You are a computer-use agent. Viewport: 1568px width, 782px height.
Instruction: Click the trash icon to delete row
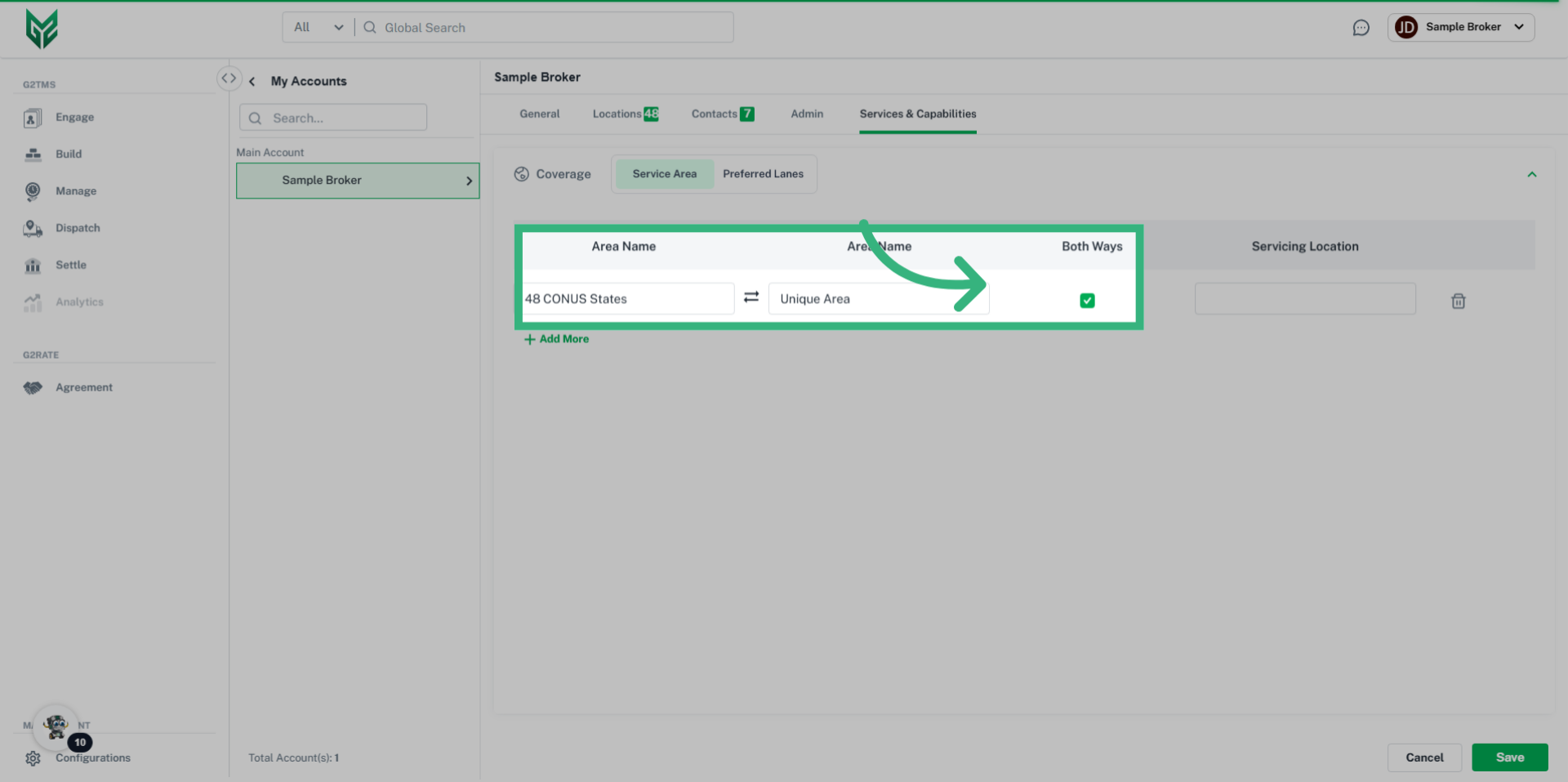tap(1458, 302)
